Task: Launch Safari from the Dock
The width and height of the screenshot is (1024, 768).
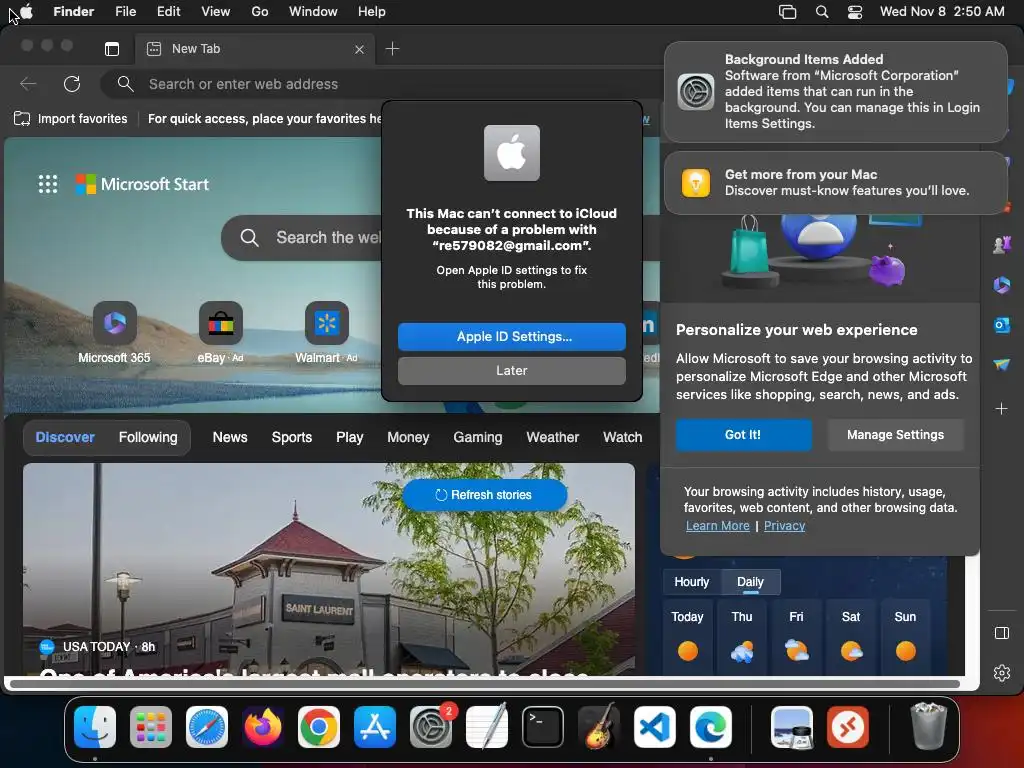Action: click(x=207, y=727)
